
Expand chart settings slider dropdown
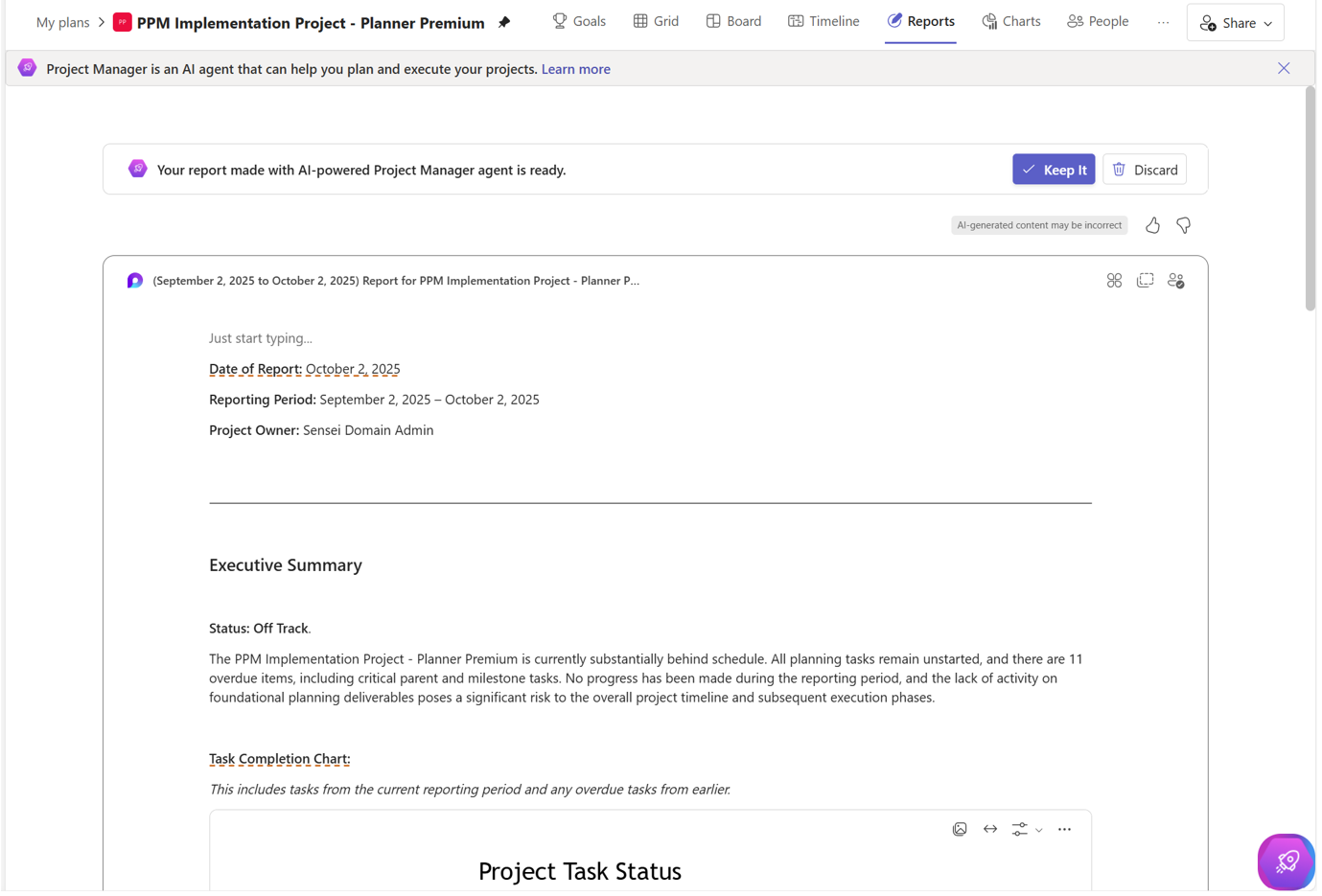point(1027,829)
